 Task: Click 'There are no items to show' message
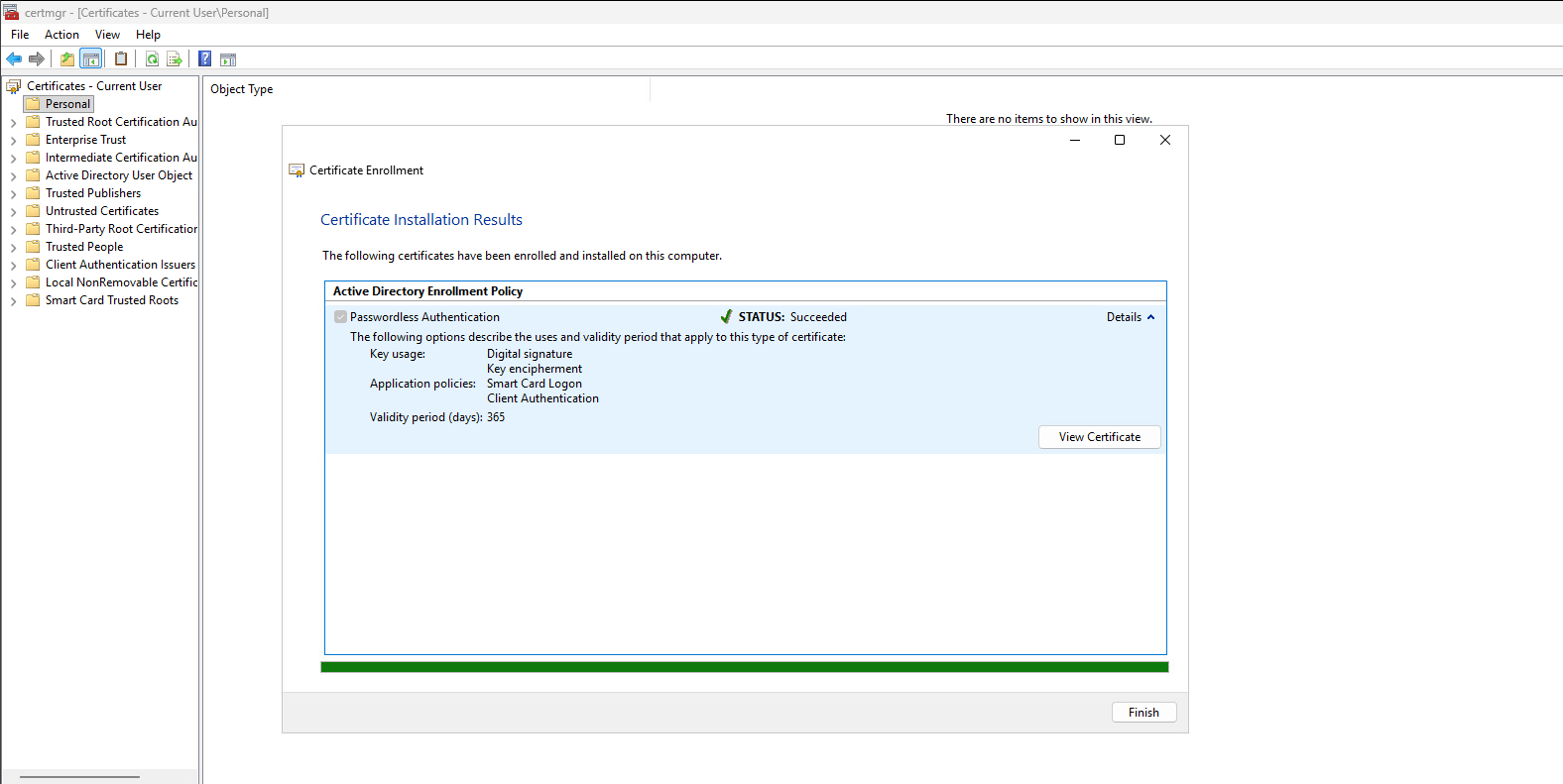pos(1049,119)
